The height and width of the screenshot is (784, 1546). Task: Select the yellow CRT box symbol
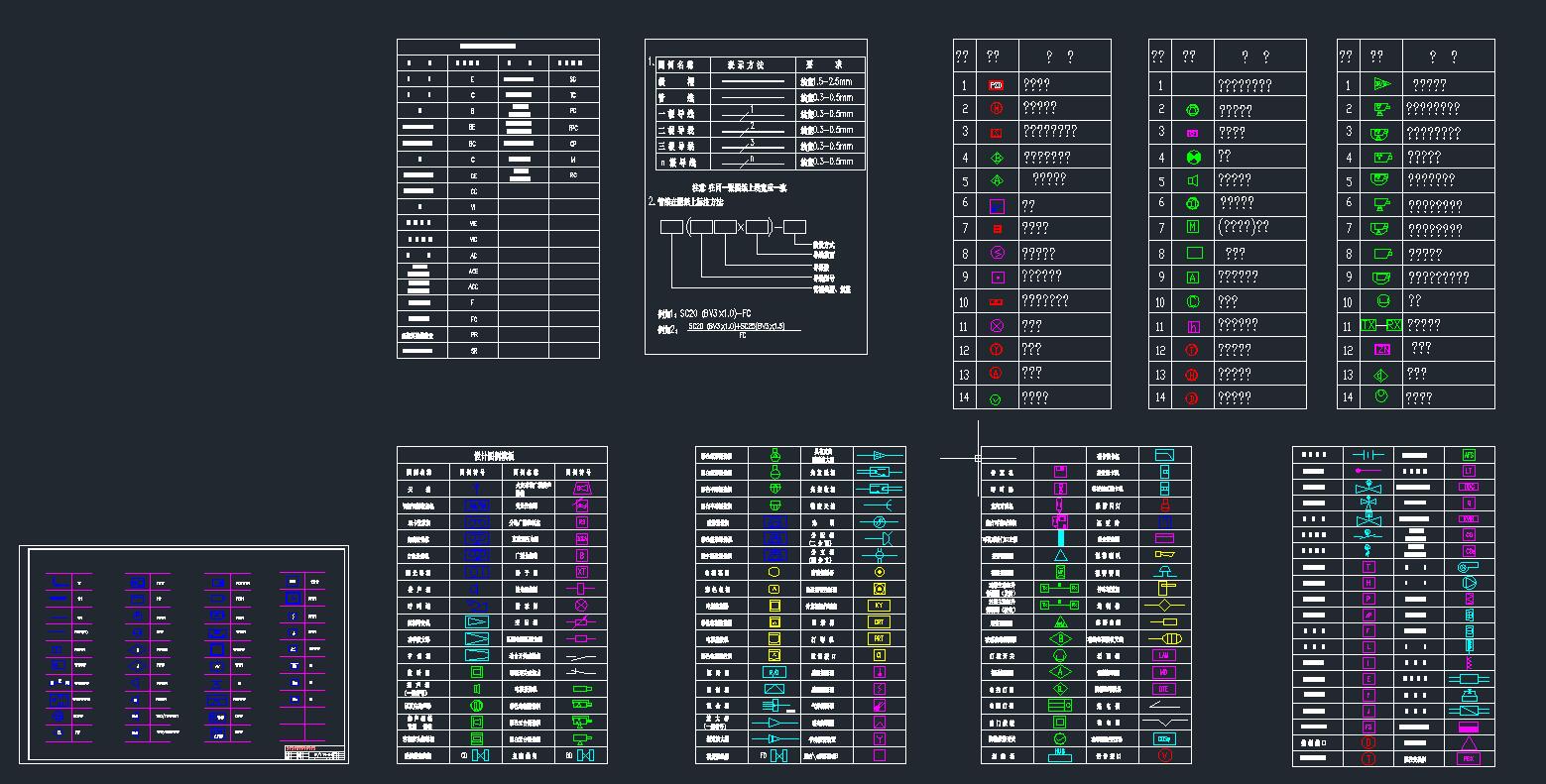click(x=879, y=622)
